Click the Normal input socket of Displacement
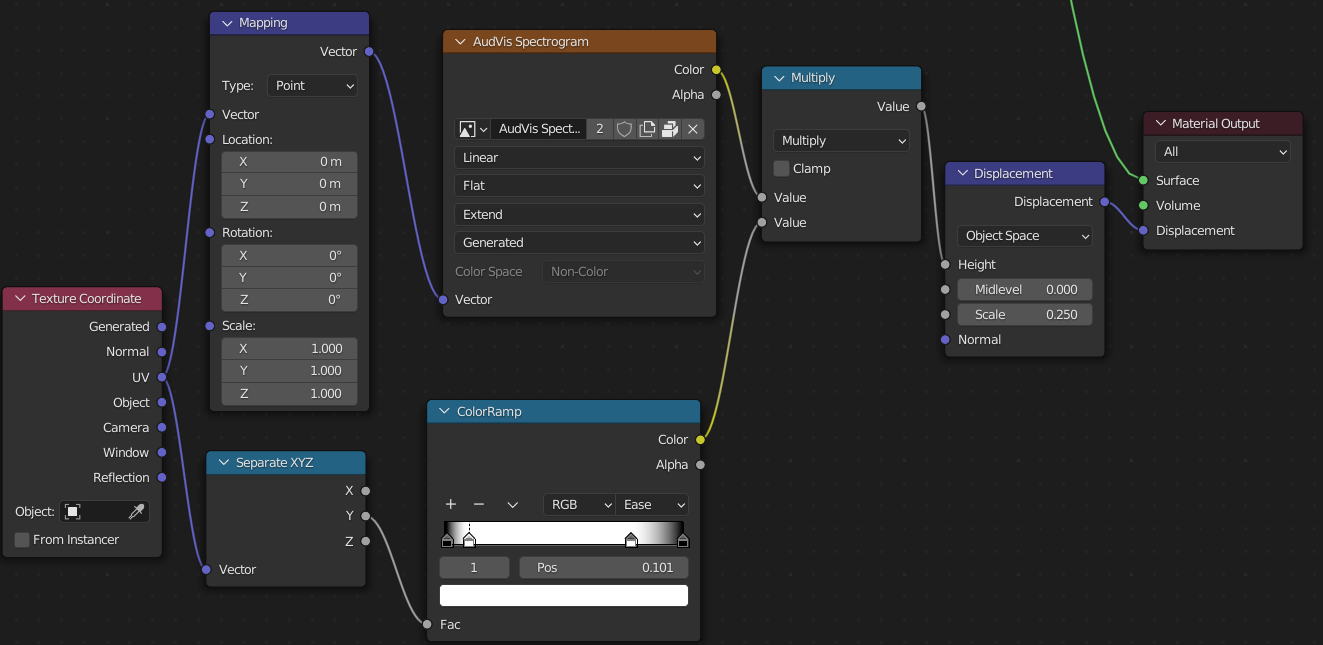Screen dimensions: 1323x645 (946, 340)
